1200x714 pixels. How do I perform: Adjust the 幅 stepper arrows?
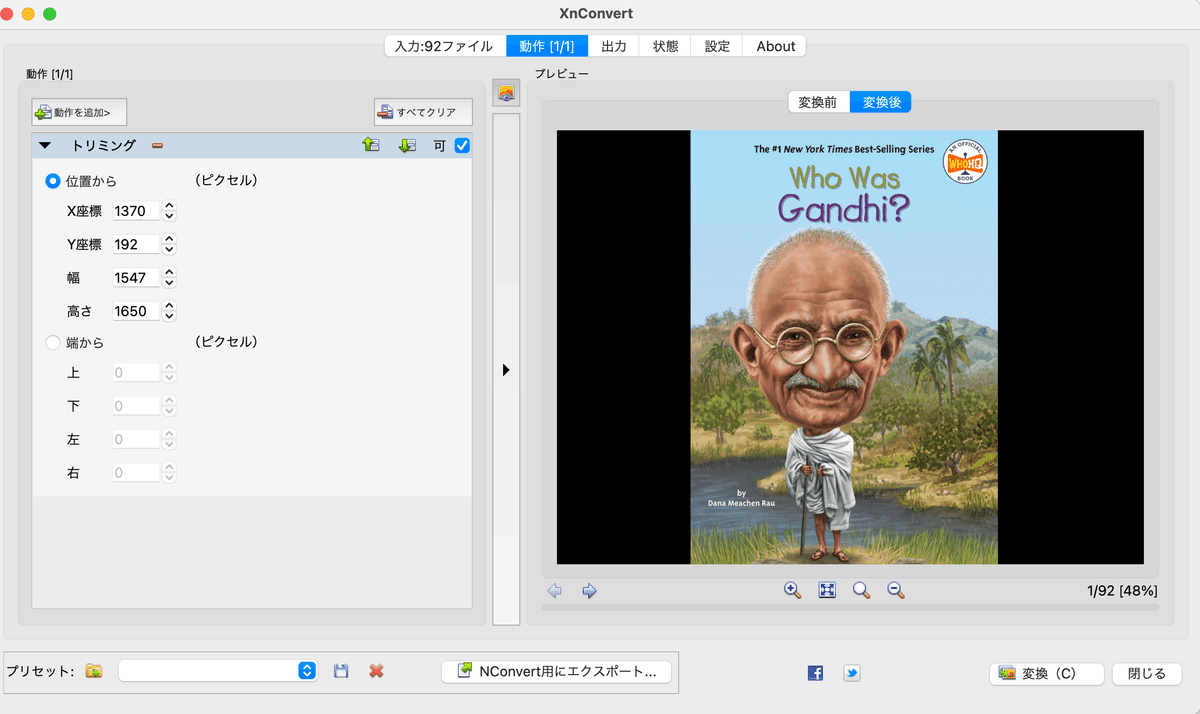pyautogui.click(x=169, y=277)
